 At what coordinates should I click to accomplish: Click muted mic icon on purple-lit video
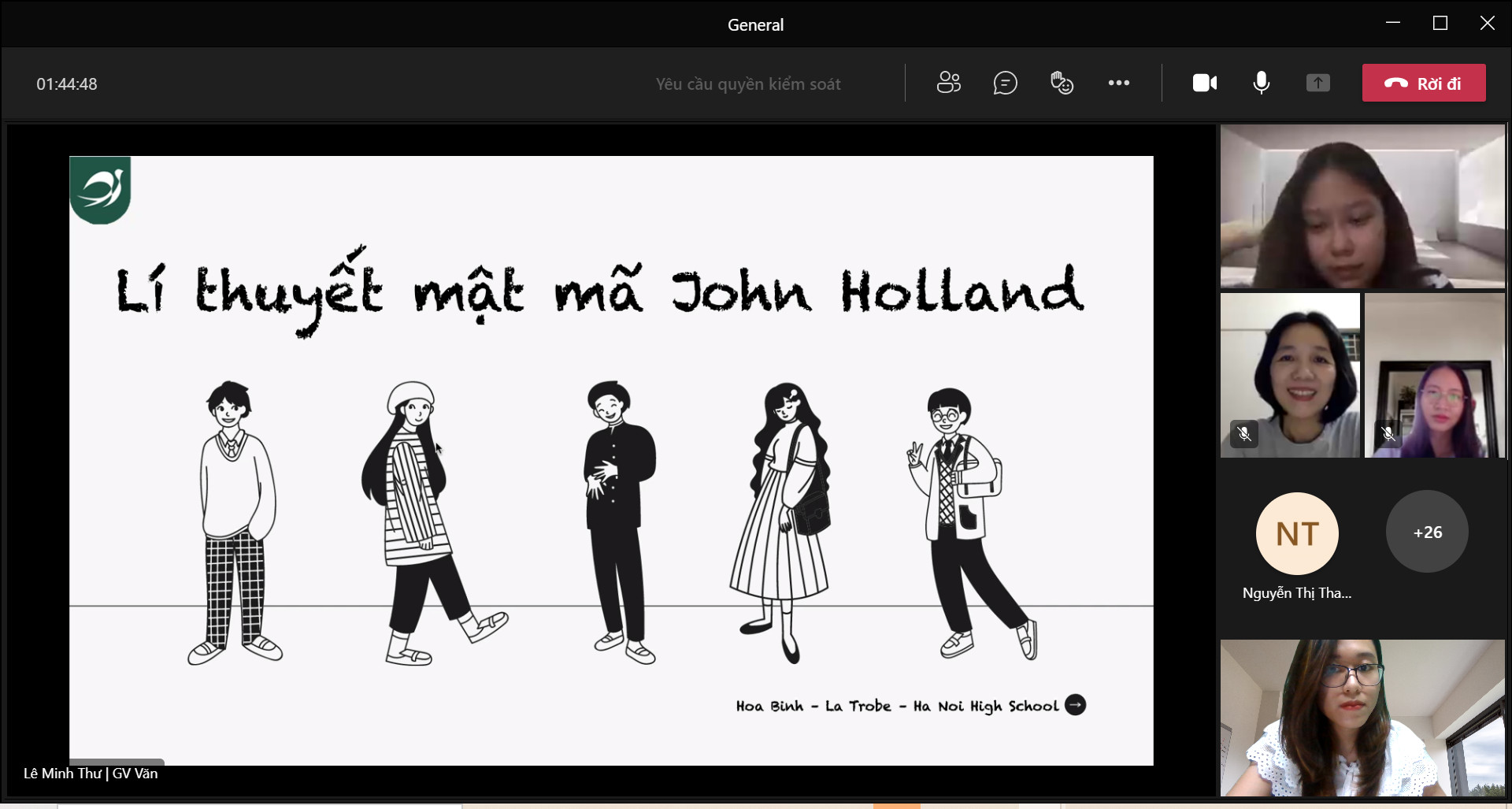coord(1388,434)
